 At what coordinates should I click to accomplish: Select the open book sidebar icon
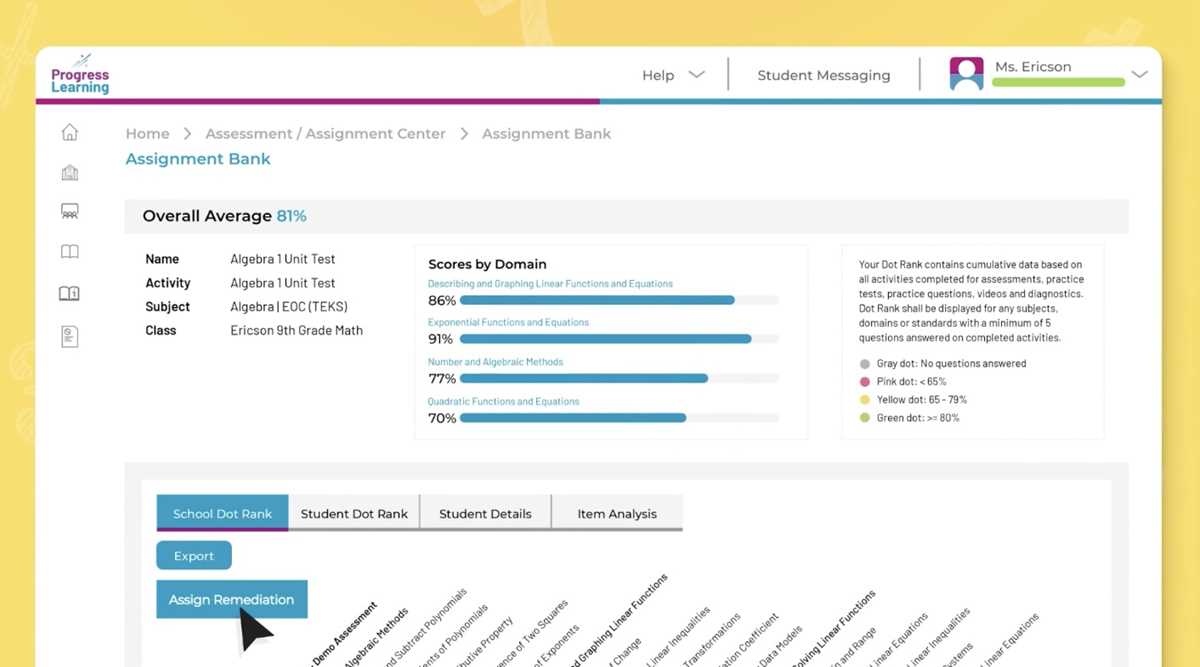[69, 252]
